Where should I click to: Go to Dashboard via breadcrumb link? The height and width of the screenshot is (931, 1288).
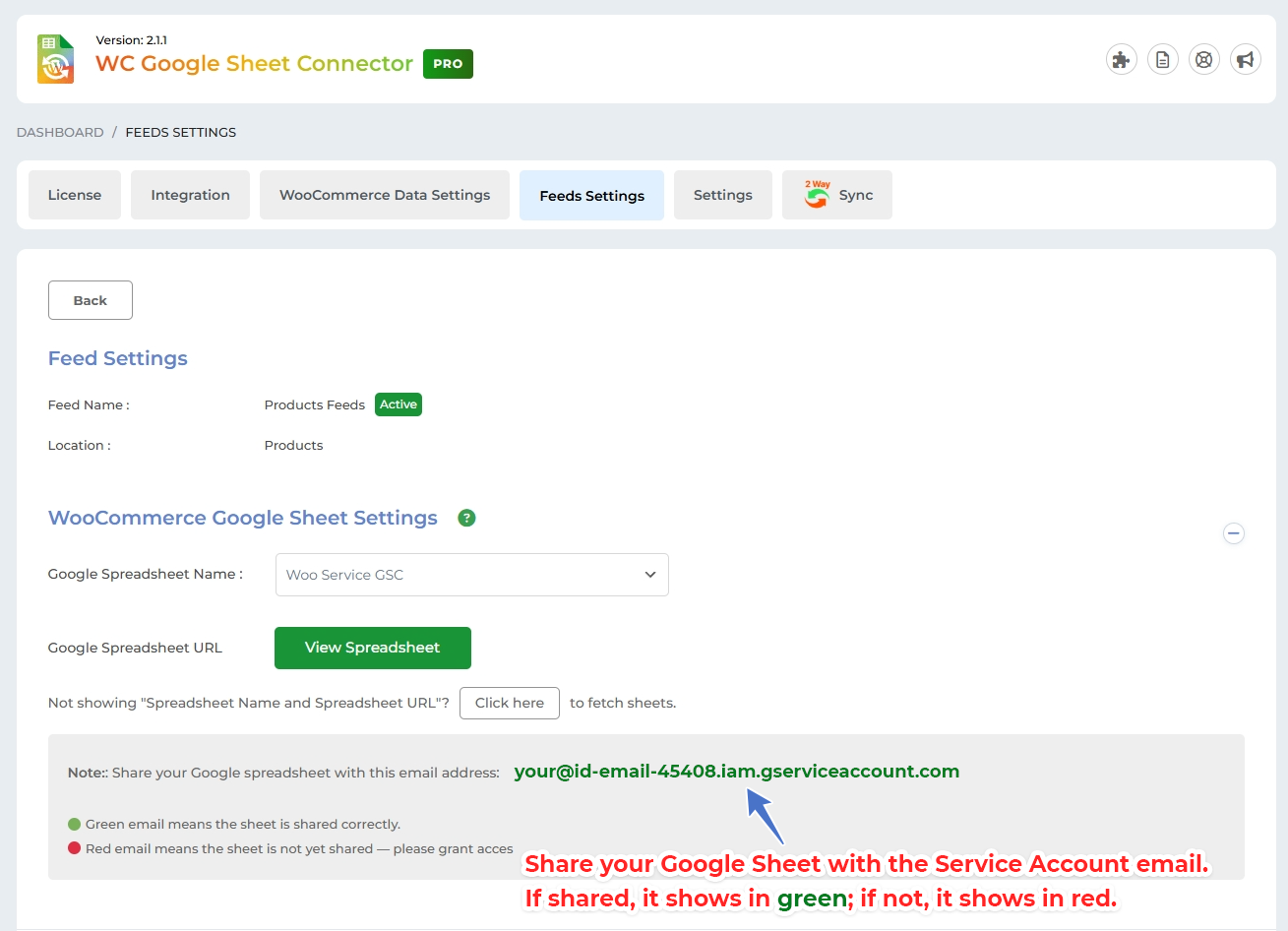pos(60,132)
